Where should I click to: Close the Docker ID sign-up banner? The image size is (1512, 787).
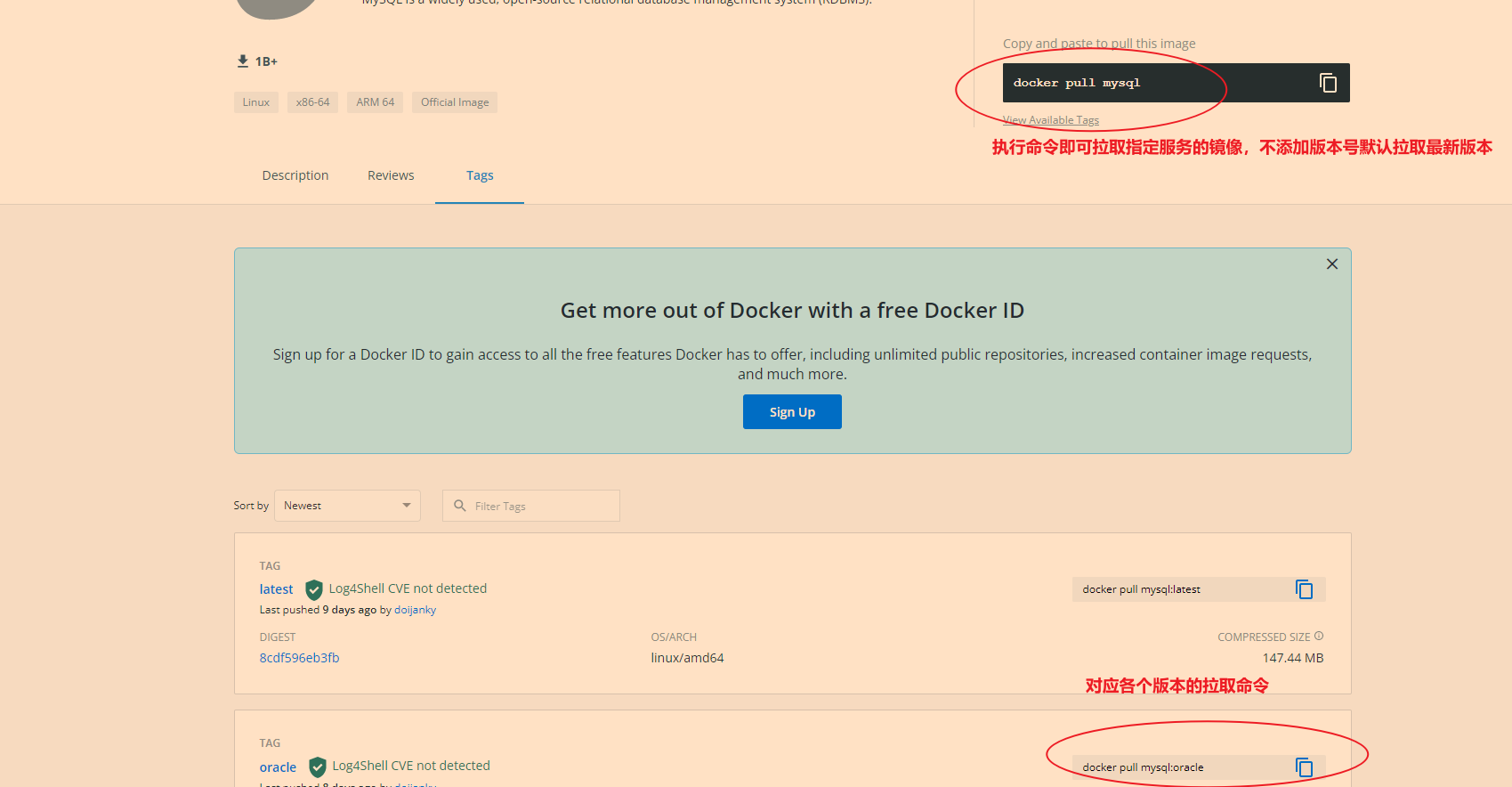pyautogui.click(x=1332, y=264)
